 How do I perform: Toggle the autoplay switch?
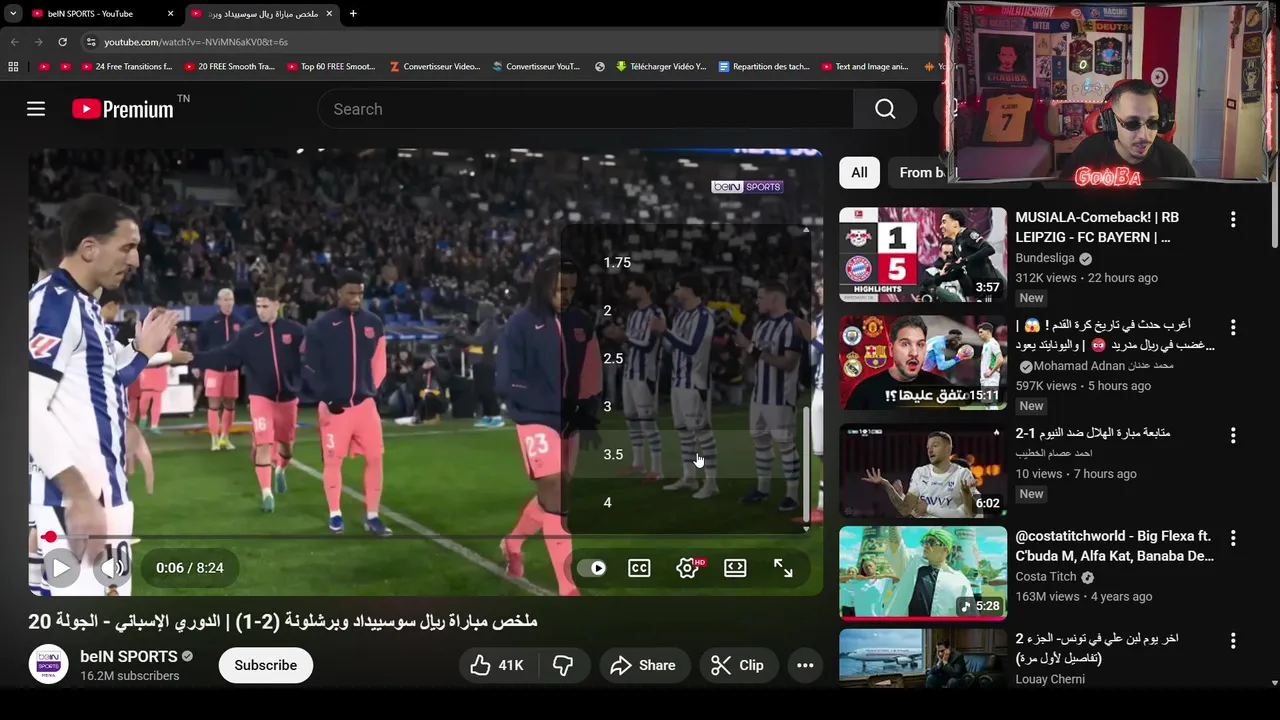[592, 568]
